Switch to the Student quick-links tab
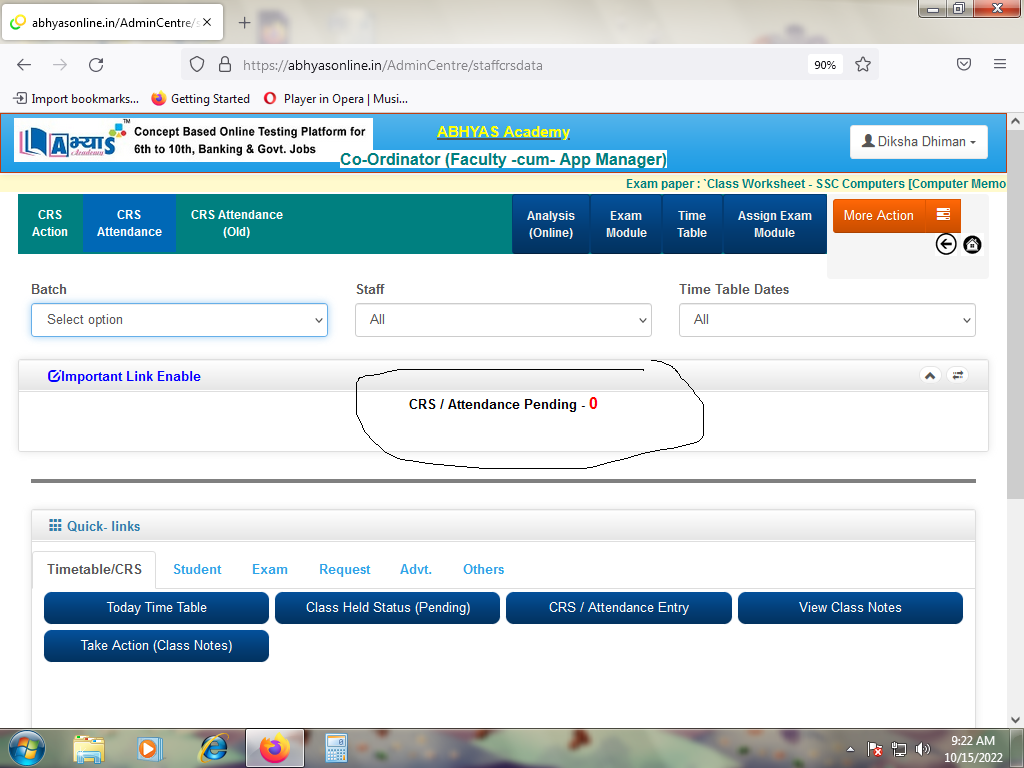The height and width of the screenshot is (768, 1024). click(197, 569)
